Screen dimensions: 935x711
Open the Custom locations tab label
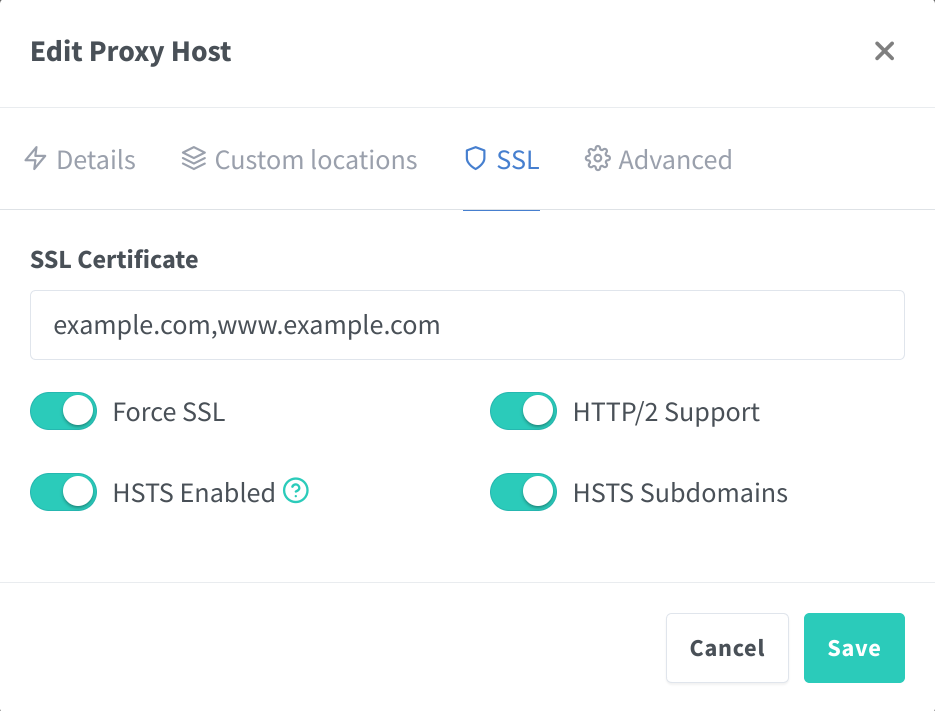point(316,160)
